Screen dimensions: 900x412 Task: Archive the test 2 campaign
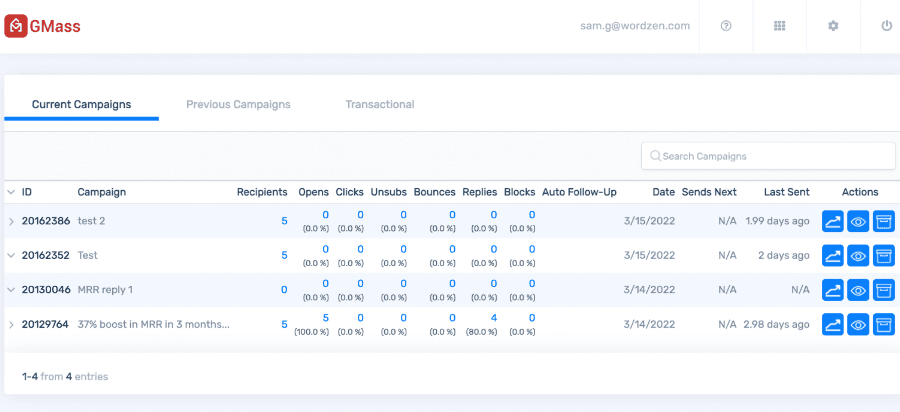[884, 221]
